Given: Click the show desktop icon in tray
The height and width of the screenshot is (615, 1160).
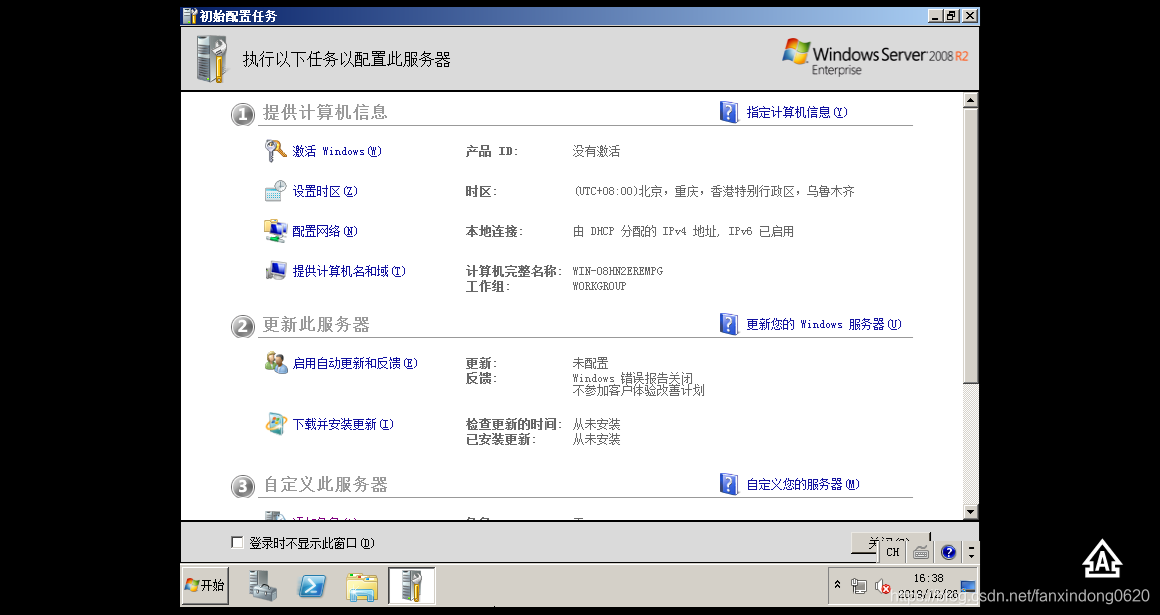Looking at the screenshot, I should click(x=968, y=587).
